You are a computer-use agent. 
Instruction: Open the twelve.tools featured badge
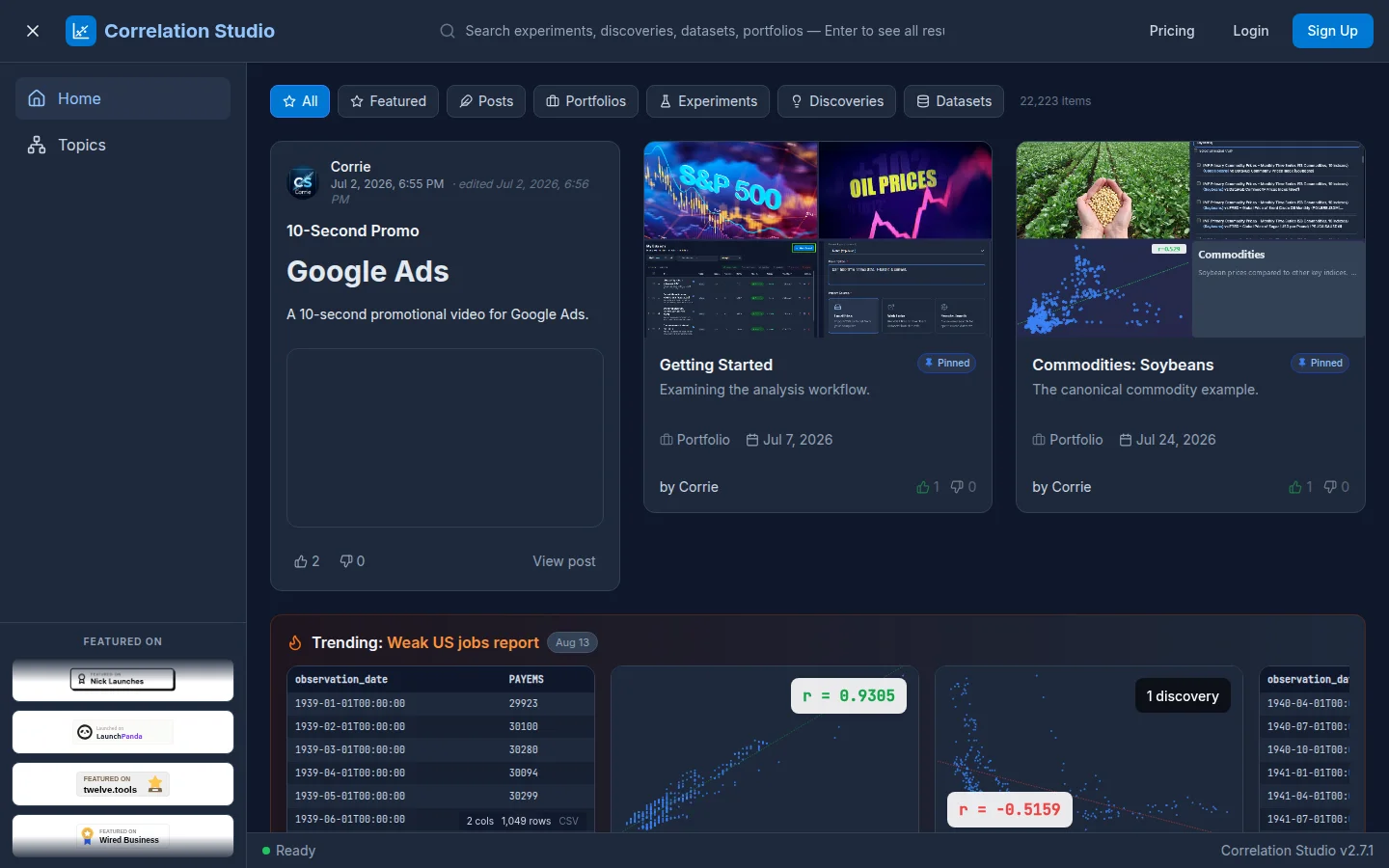point(123,784)
